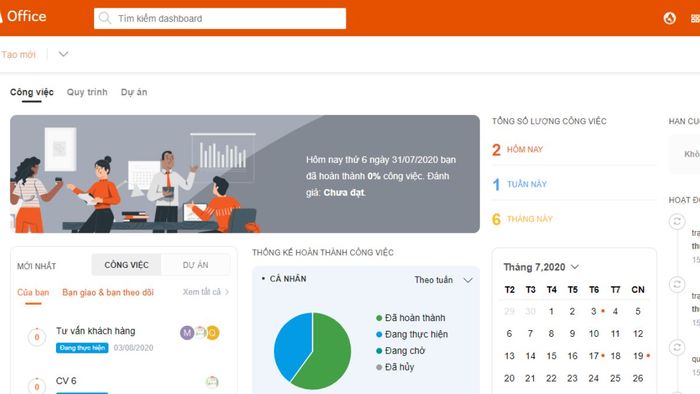Select day 24 in the calendar
Screen dimensions: 700x394
click(x=593, y=378)
